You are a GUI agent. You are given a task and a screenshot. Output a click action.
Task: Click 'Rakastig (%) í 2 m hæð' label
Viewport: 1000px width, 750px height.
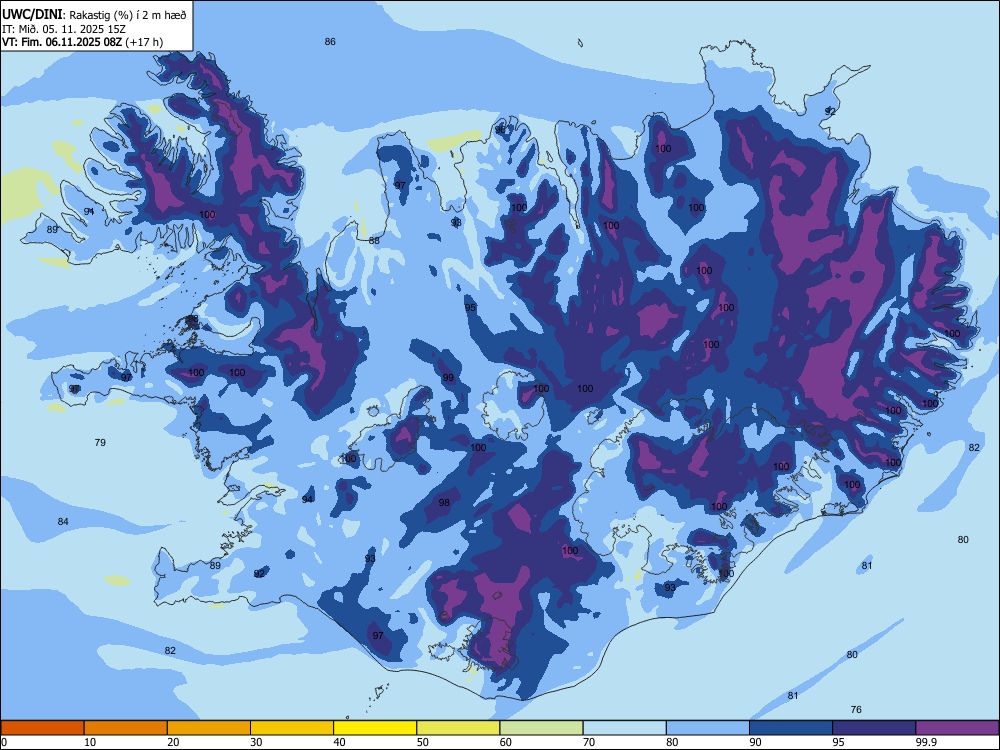[x=128, y=15]
